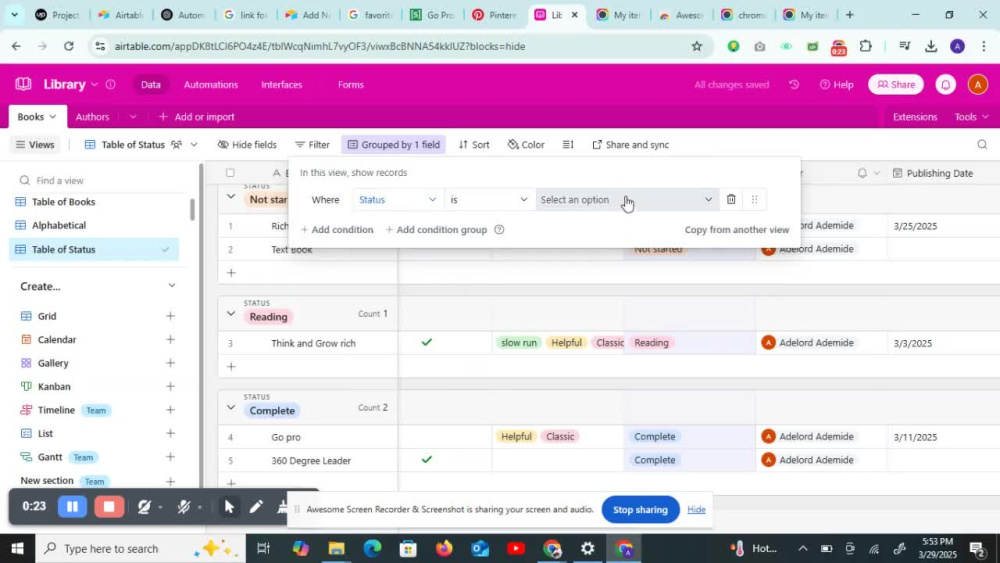Open Table of Status view options chevron

[194, 145]
